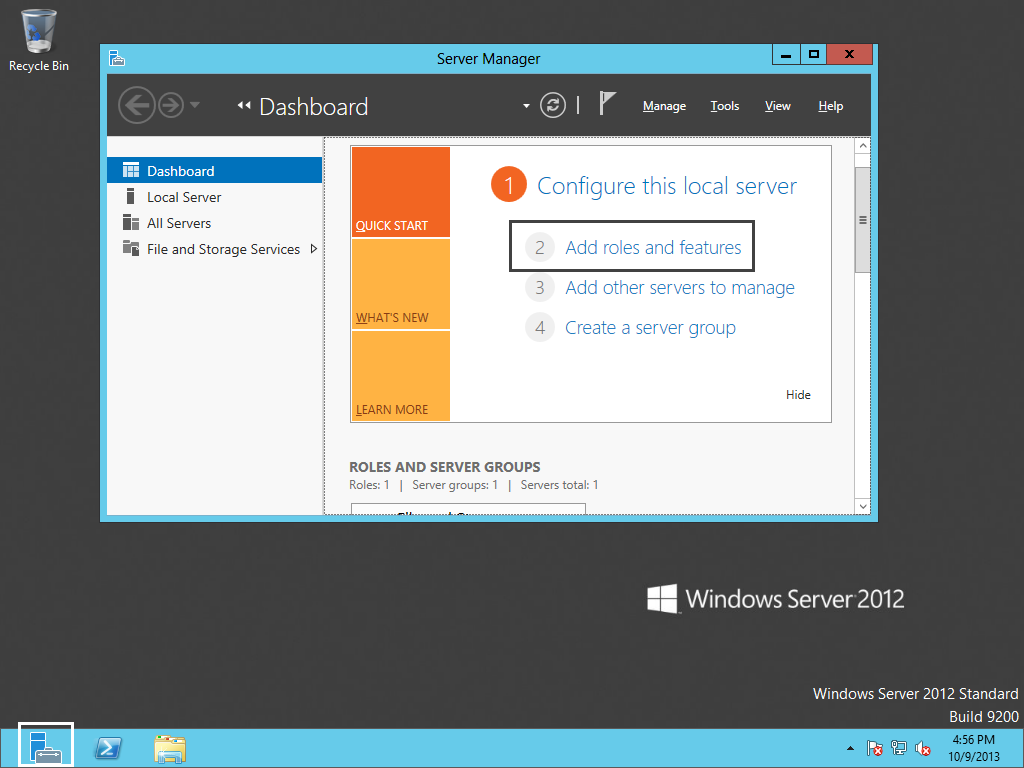Click the network tray icon
Screen dimensions: 1024x768
coord(899,748)
